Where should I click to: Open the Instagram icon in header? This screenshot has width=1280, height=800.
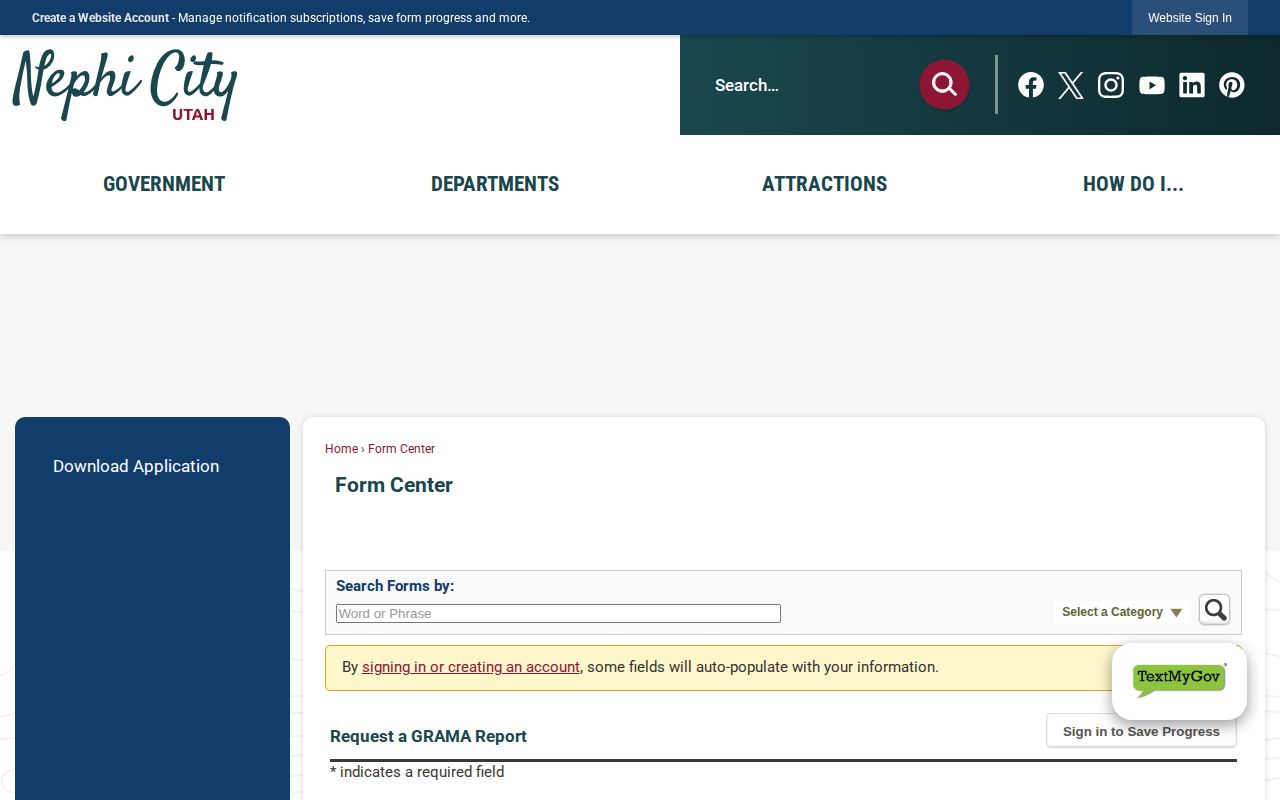coord(1111,85)
